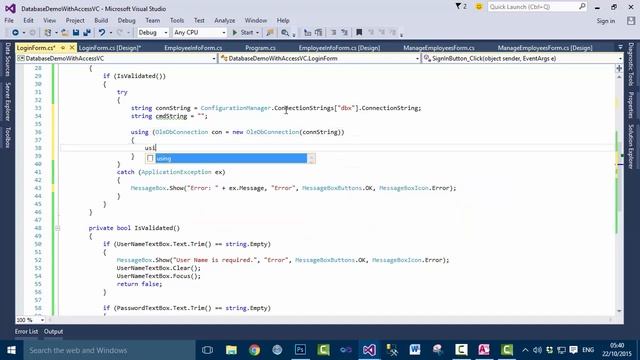Click the Task View taskbar icon

(x=207, y=350)
